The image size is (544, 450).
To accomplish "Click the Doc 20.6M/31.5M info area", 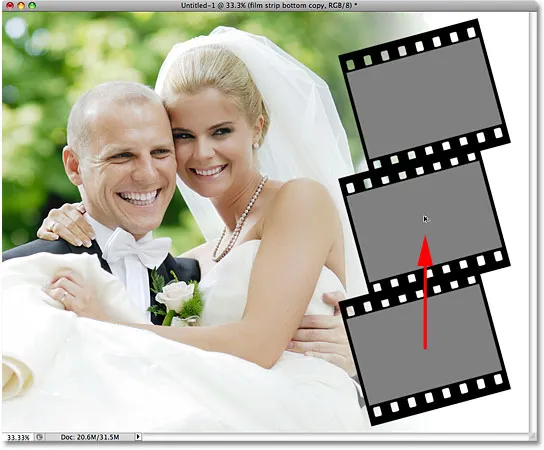I will pos(90,437).
